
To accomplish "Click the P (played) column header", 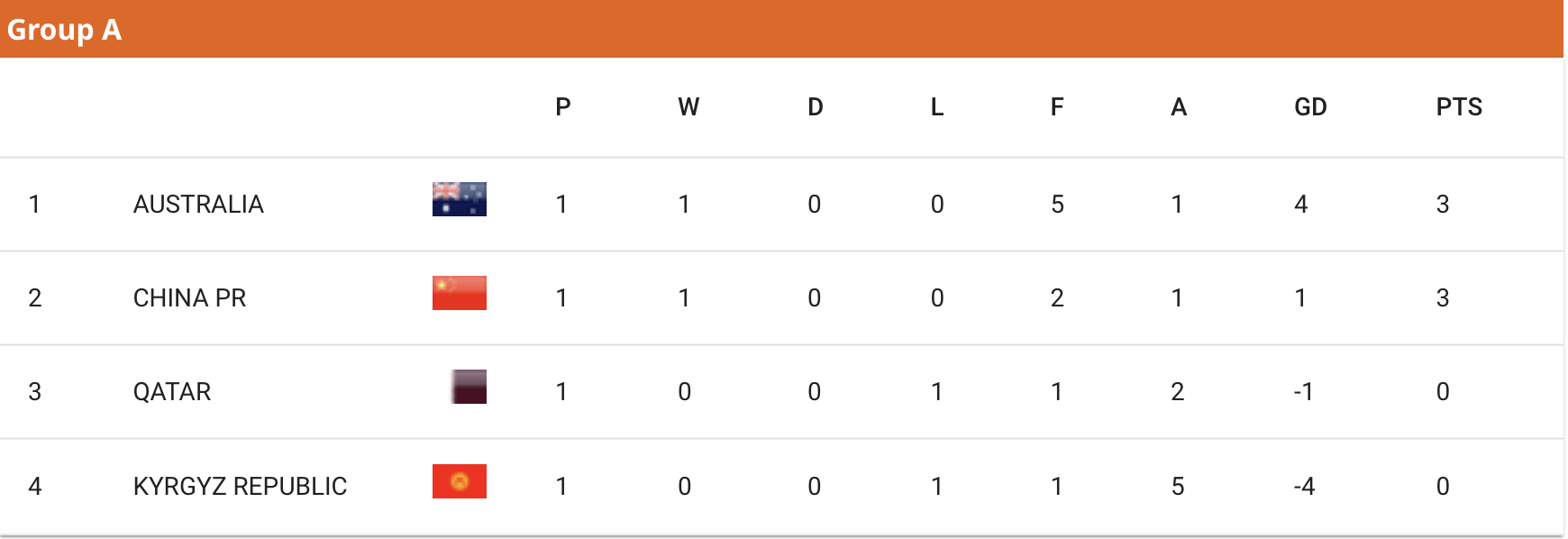I will coord(563,107).
